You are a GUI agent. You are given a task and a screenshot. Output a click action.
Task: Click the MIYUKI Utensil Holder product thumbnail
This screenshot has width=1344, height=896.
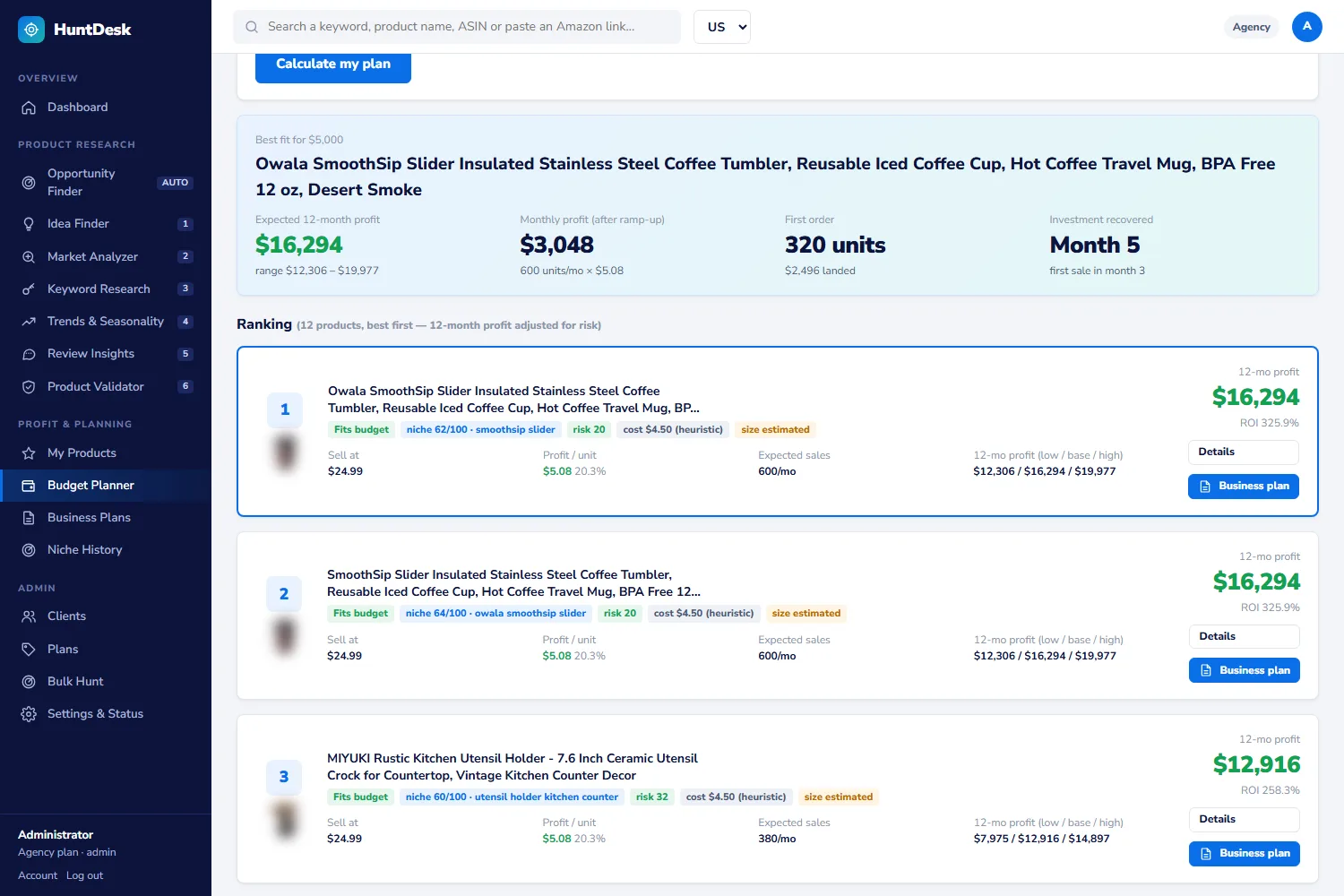click(285, 819)
